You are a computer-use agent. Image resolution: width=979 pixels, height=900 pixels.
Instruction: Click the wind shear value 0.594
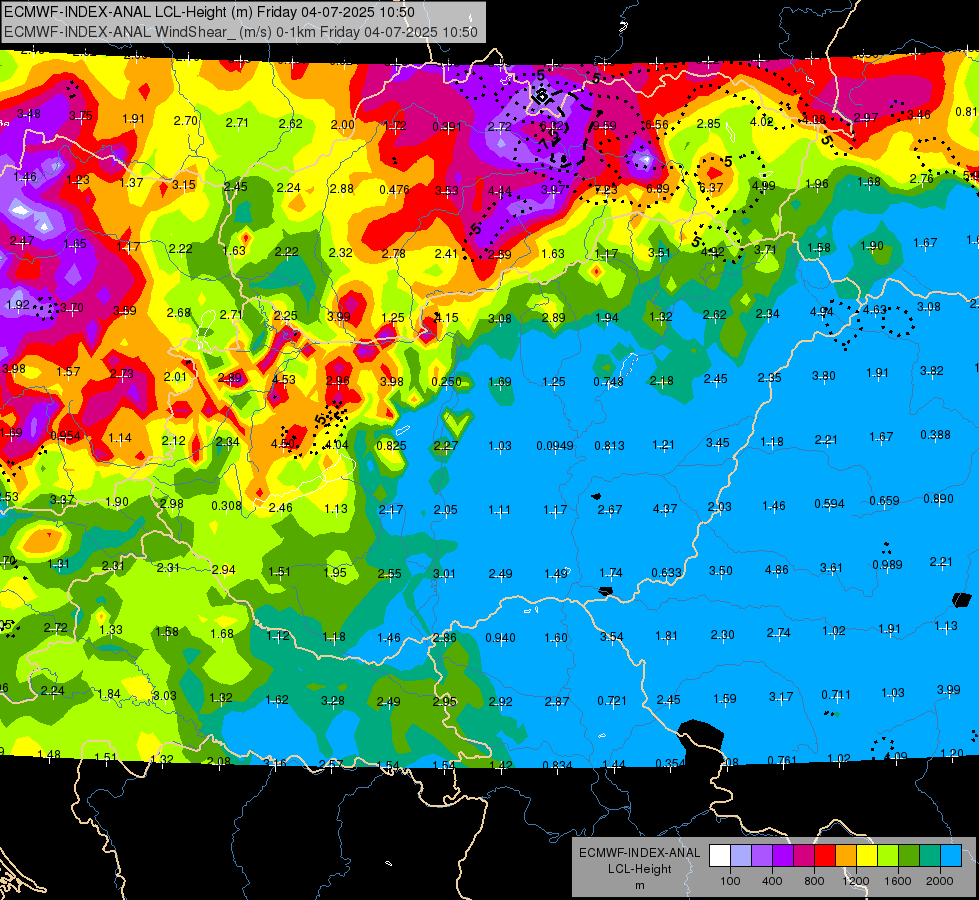tap(829, 504)
